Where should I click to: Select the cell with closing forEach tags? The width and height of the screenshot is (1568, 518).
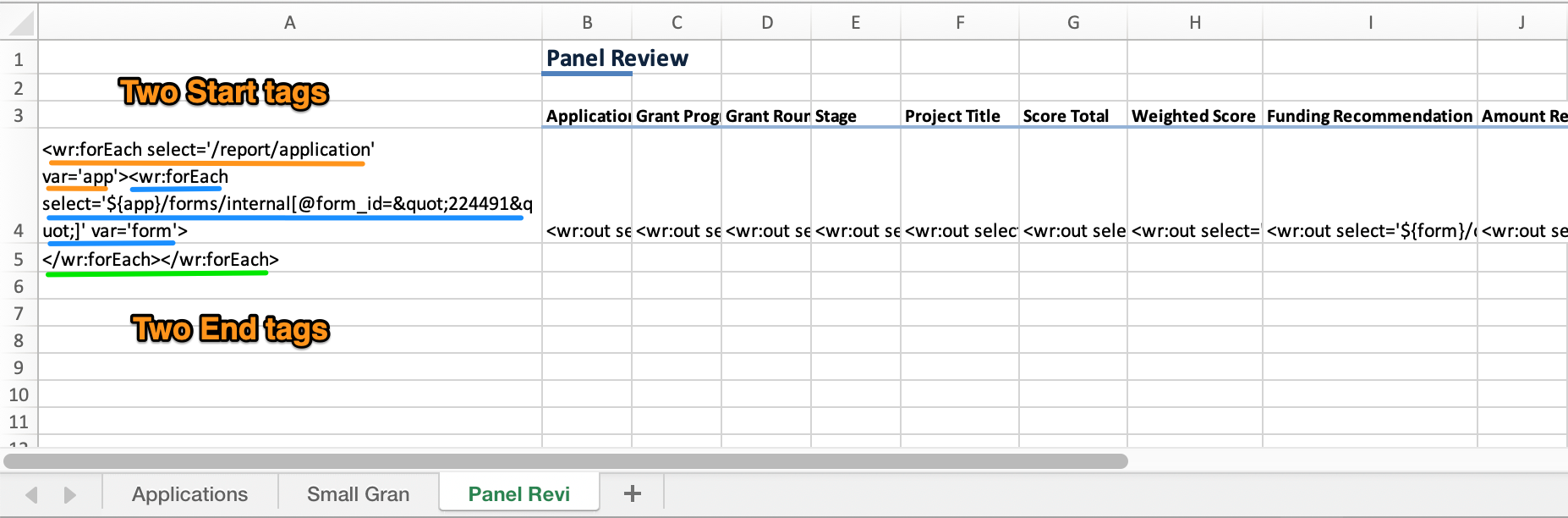(289, 259)
